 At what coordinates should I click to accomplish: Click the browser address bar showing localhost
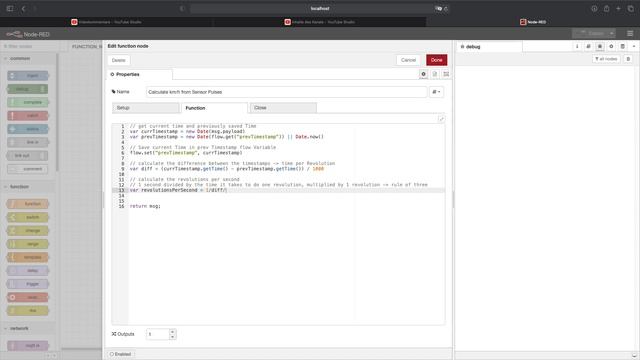320,9
